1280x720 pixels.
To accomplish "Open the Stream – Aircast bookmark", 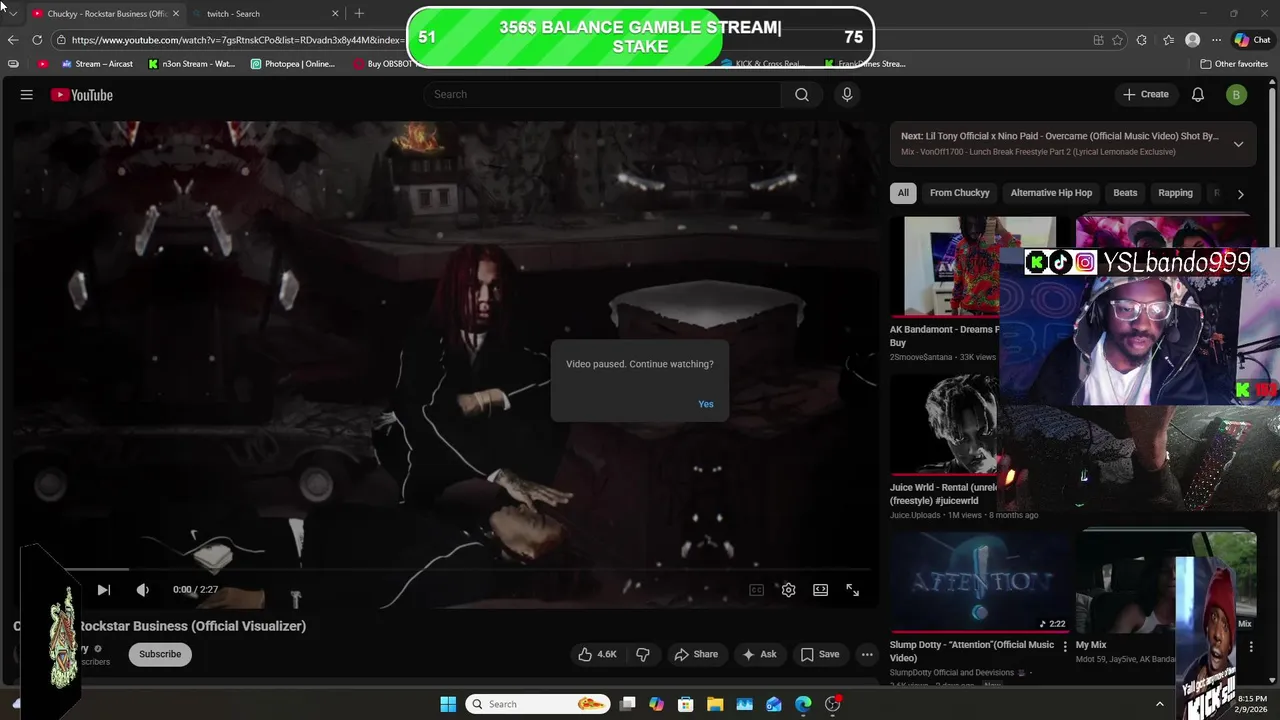I will click(x=97, y=64).
